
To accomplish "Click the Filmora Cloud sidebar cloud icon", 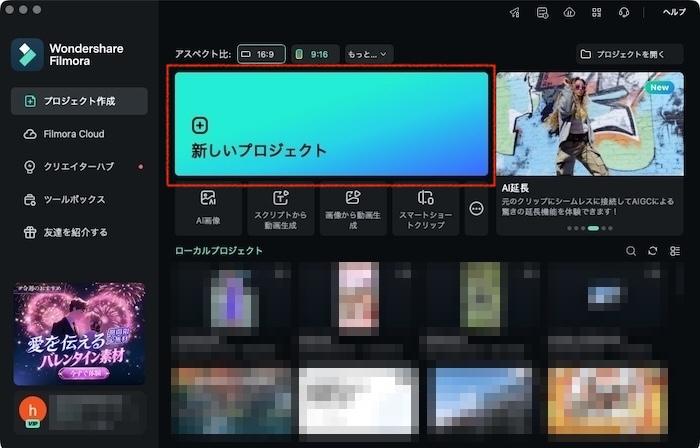I will coord(30,134).
